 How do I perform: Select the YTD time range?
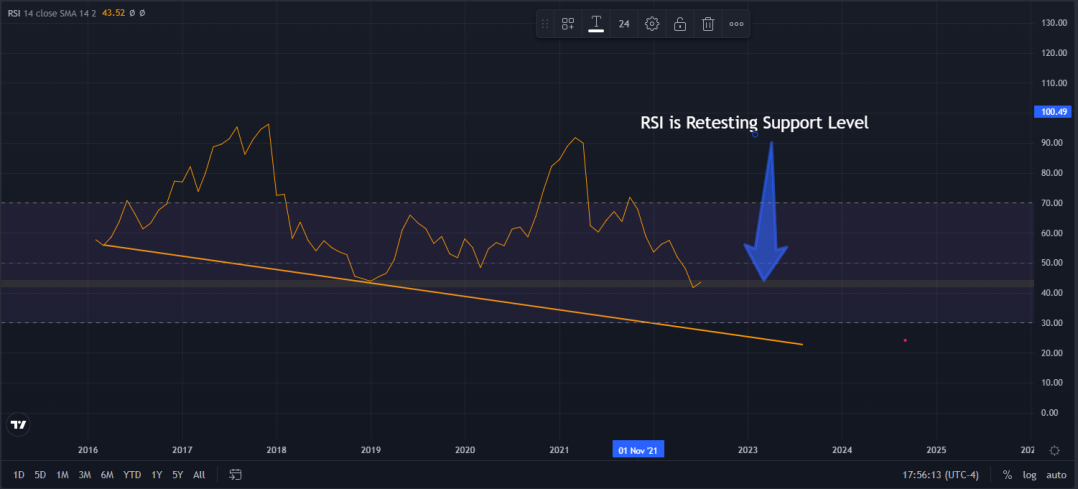(x=132, y=475)
